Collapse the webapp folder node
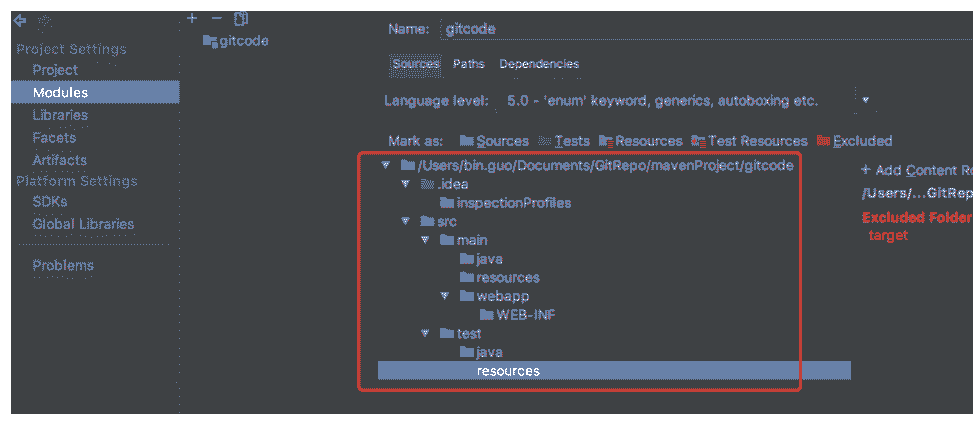Viewport: 980px width, 421px height. (x=445, y=296)
